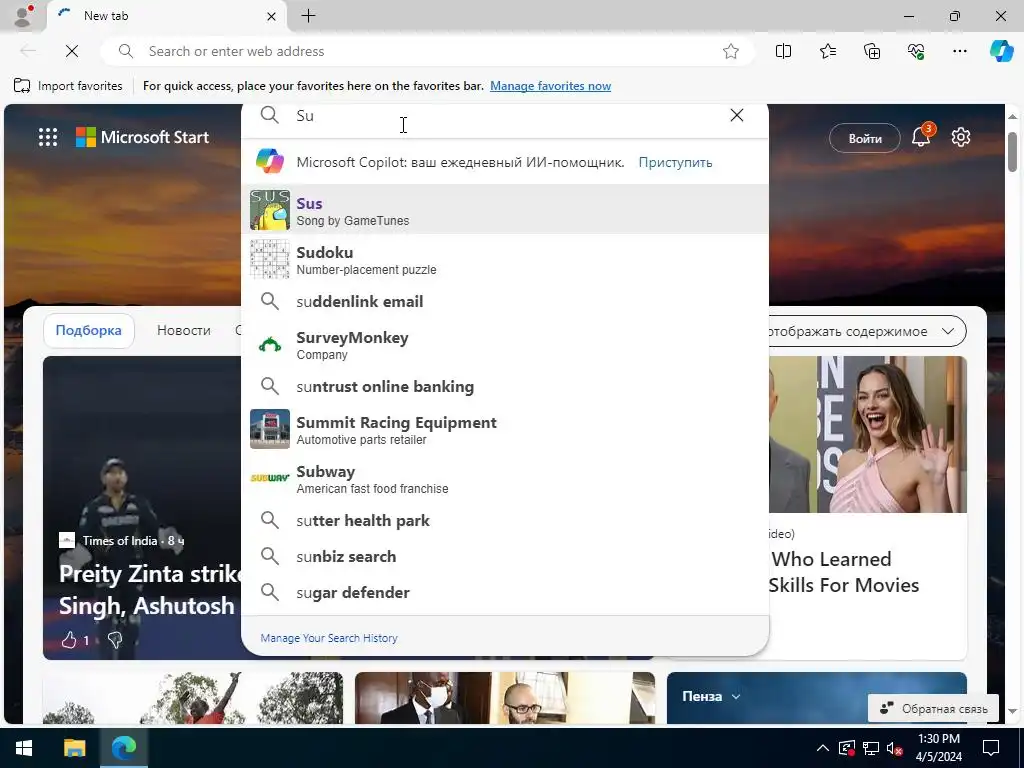Expand отображать содержимое dropdown
The width and height of the screenshot is (1024, 768).
tap(867, 331)
